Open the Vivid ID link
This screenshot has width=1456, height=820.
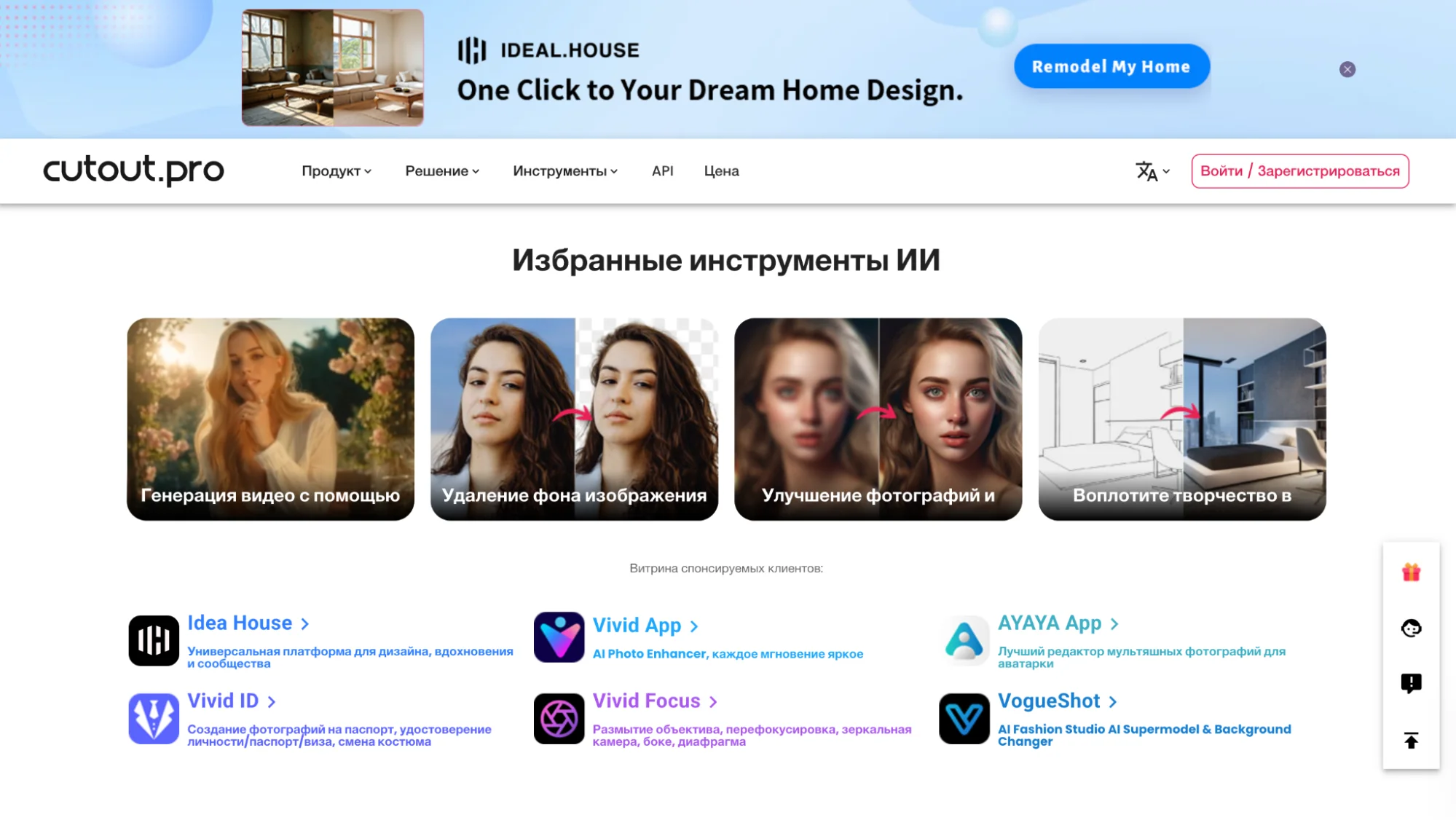click(x=232, y=701)
